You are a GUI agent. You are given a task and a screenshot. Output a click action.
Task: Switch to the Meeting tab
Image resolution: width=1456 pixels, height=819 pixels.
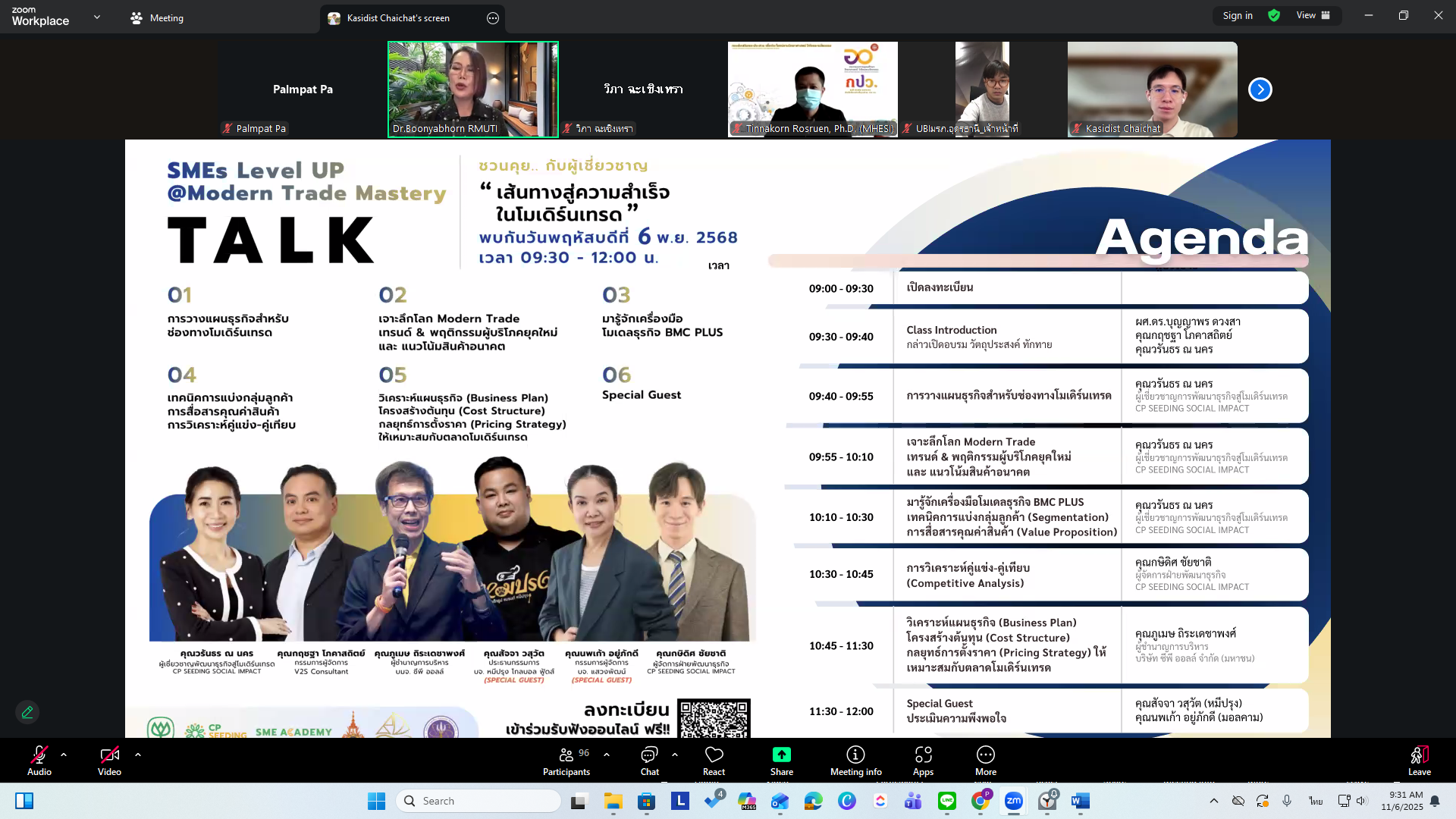click(157, 17)
